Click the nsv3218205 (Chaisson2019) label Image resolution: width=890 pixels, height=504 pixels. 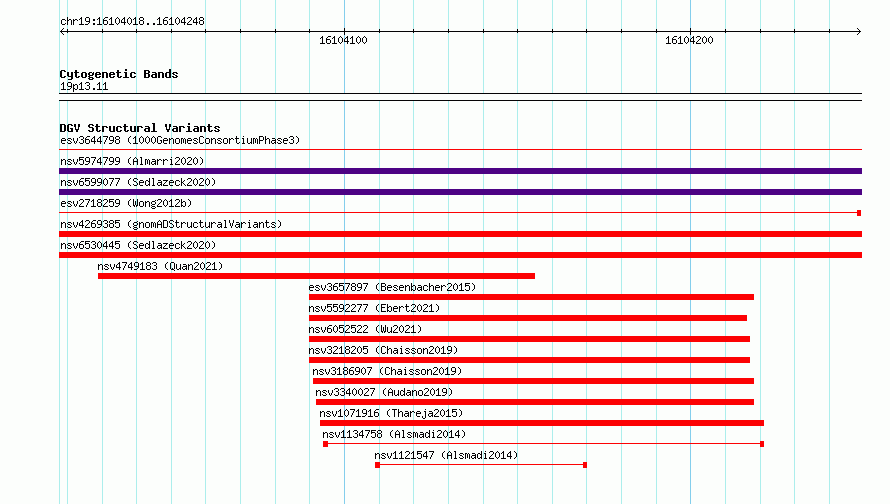click(383, 350)
